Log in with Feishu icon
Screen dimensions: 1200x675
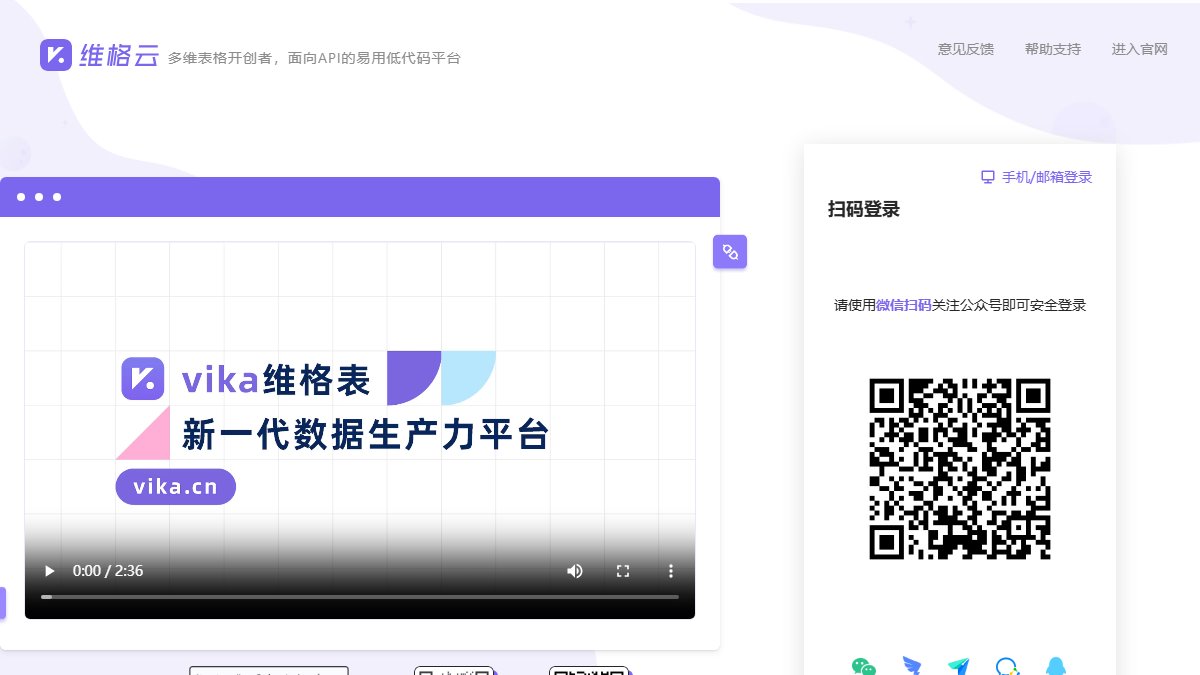coord(959,667)
